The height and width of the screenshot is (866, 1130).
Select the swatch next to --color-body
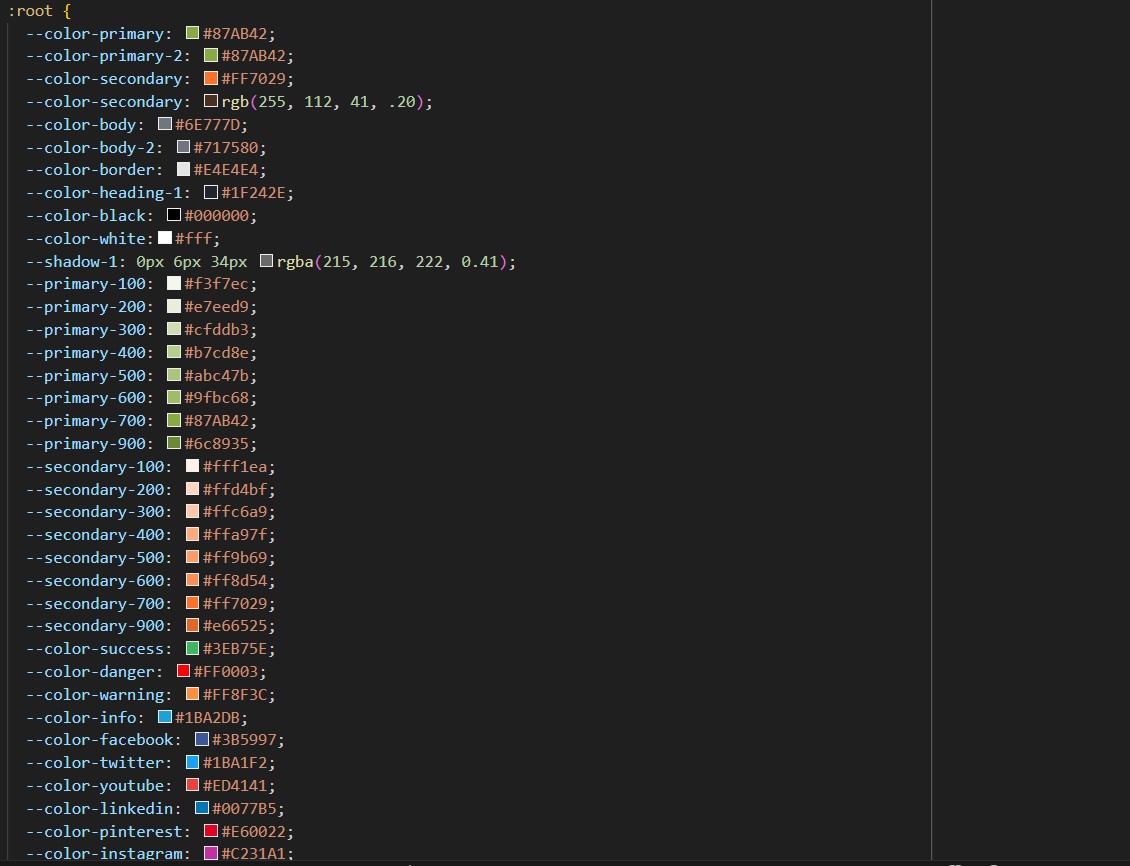click(165, 124)
